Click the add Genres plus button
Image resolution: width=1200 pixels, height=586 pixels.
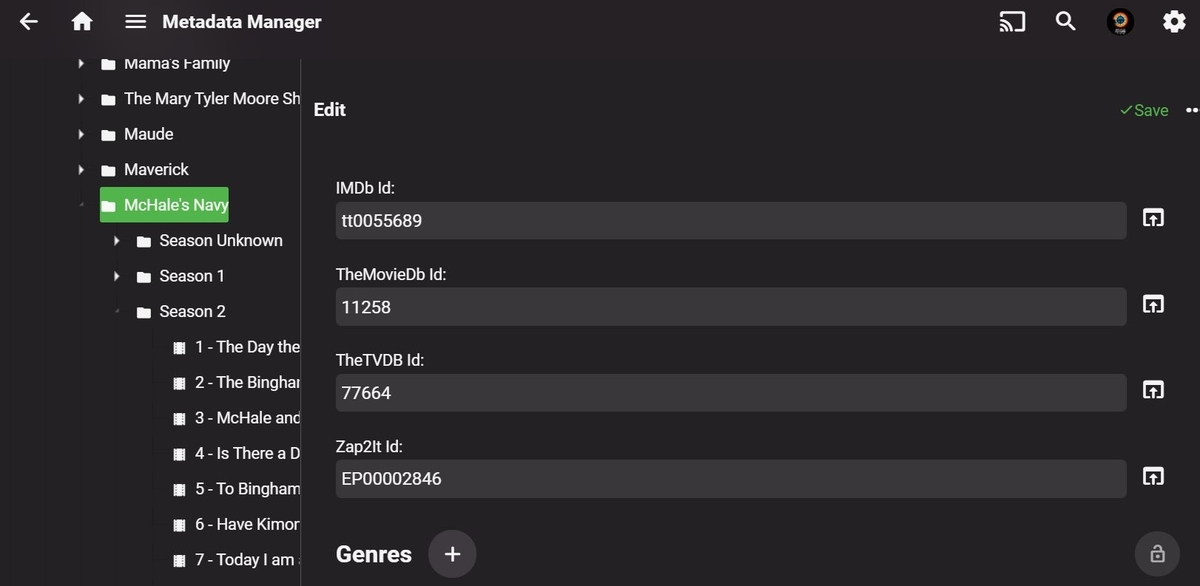[452, 553]
